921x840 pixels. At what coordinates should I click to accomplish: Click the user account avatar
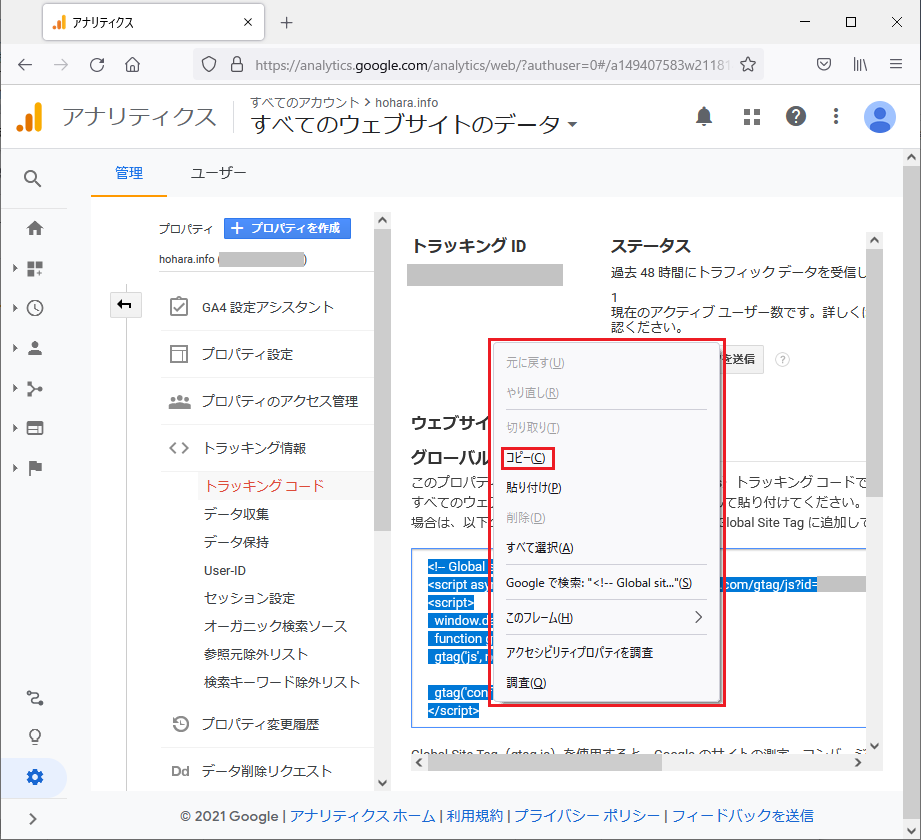880,117
